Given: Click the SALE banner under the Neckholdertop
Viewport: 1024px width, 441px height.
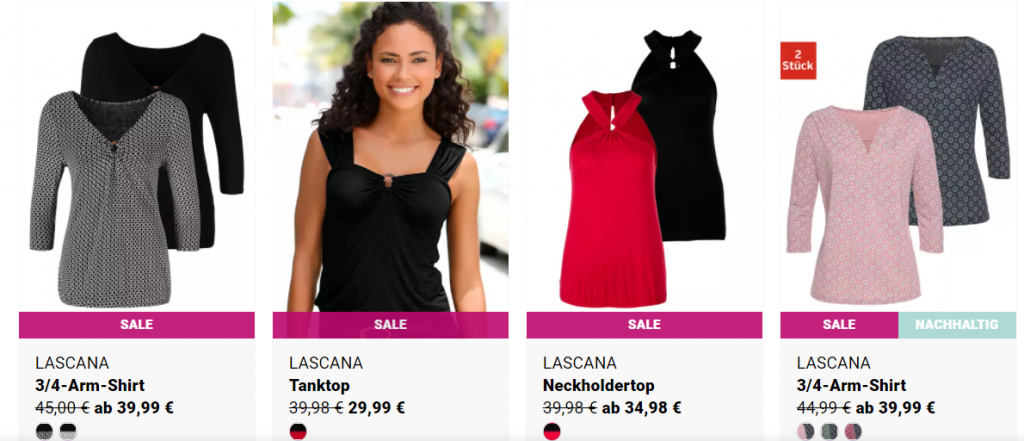Looking at the screenshot, I should 644,325.
